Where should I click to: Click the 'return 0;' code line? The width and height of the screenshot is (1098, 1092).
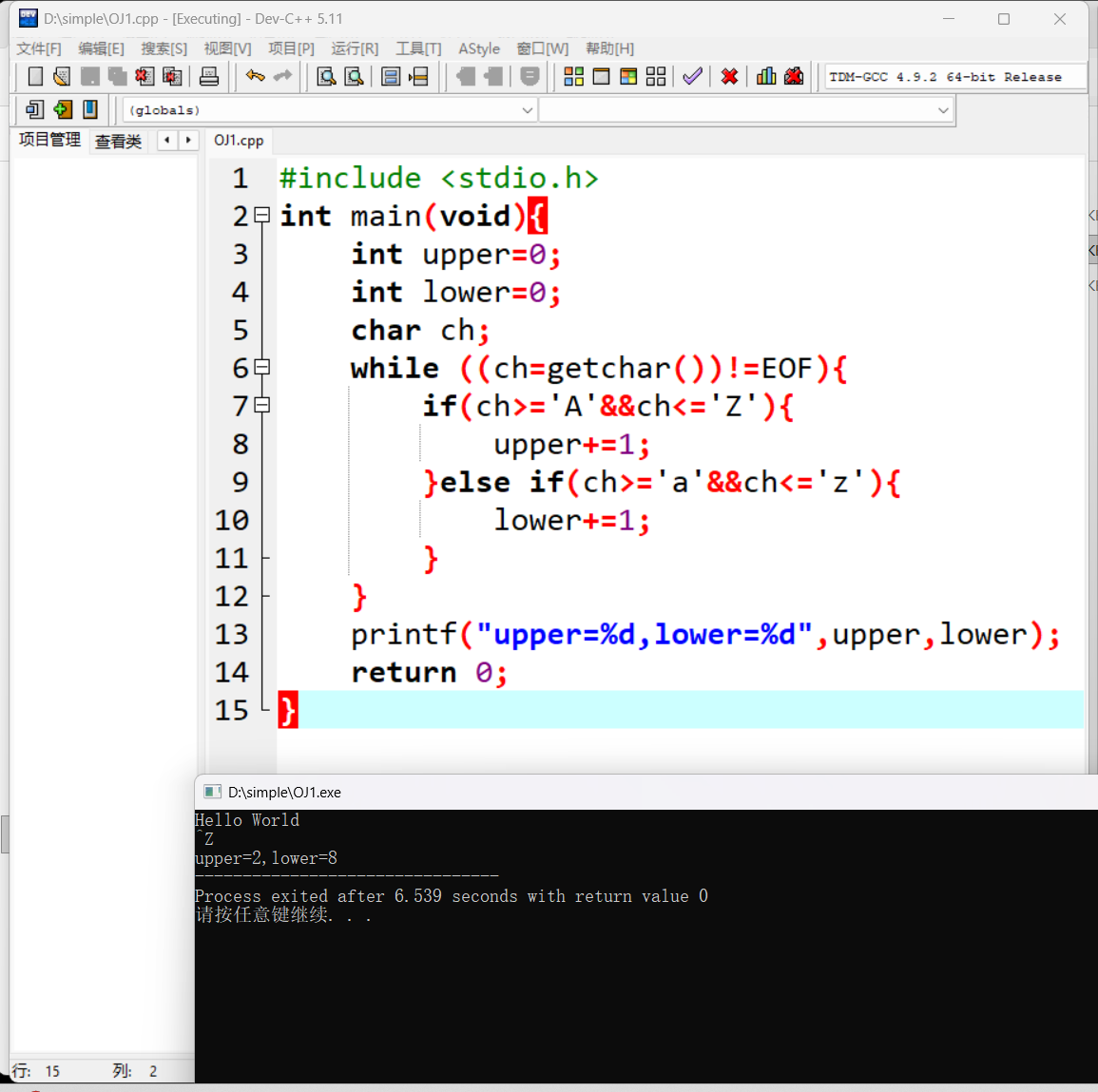tap(429, 672)
